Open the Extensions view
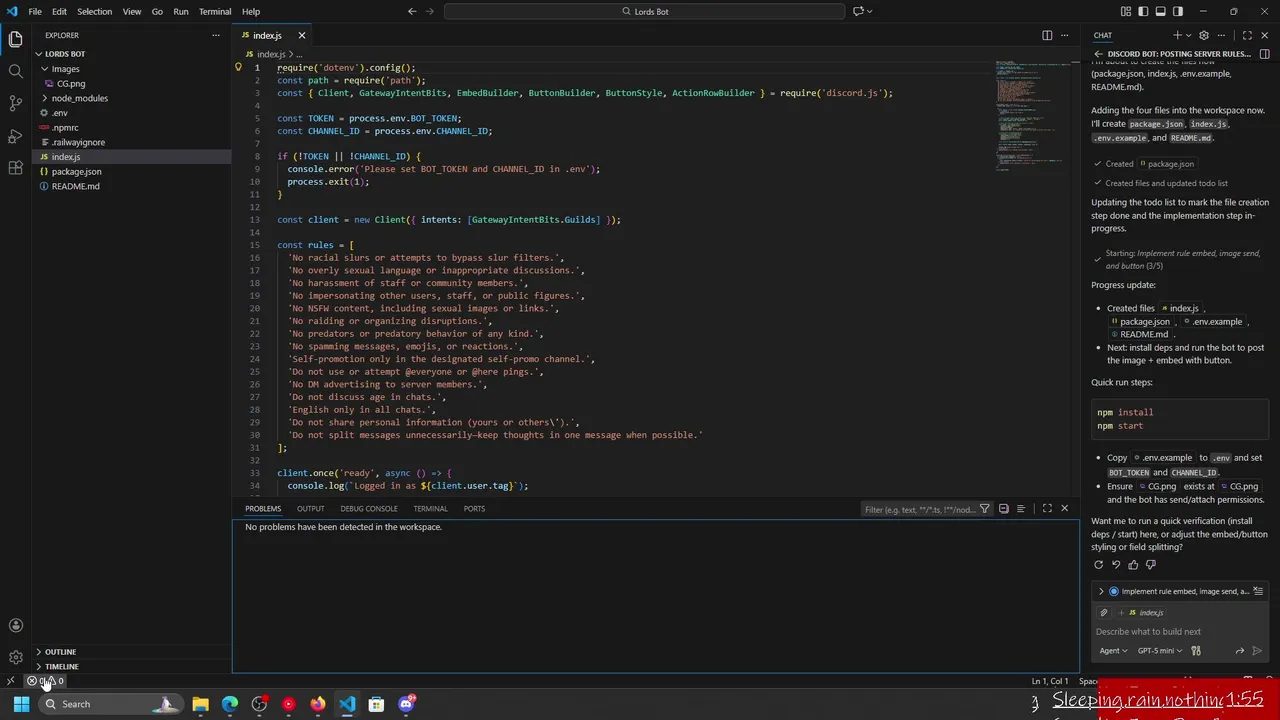 pyautogui.click(x=15, y=167)
